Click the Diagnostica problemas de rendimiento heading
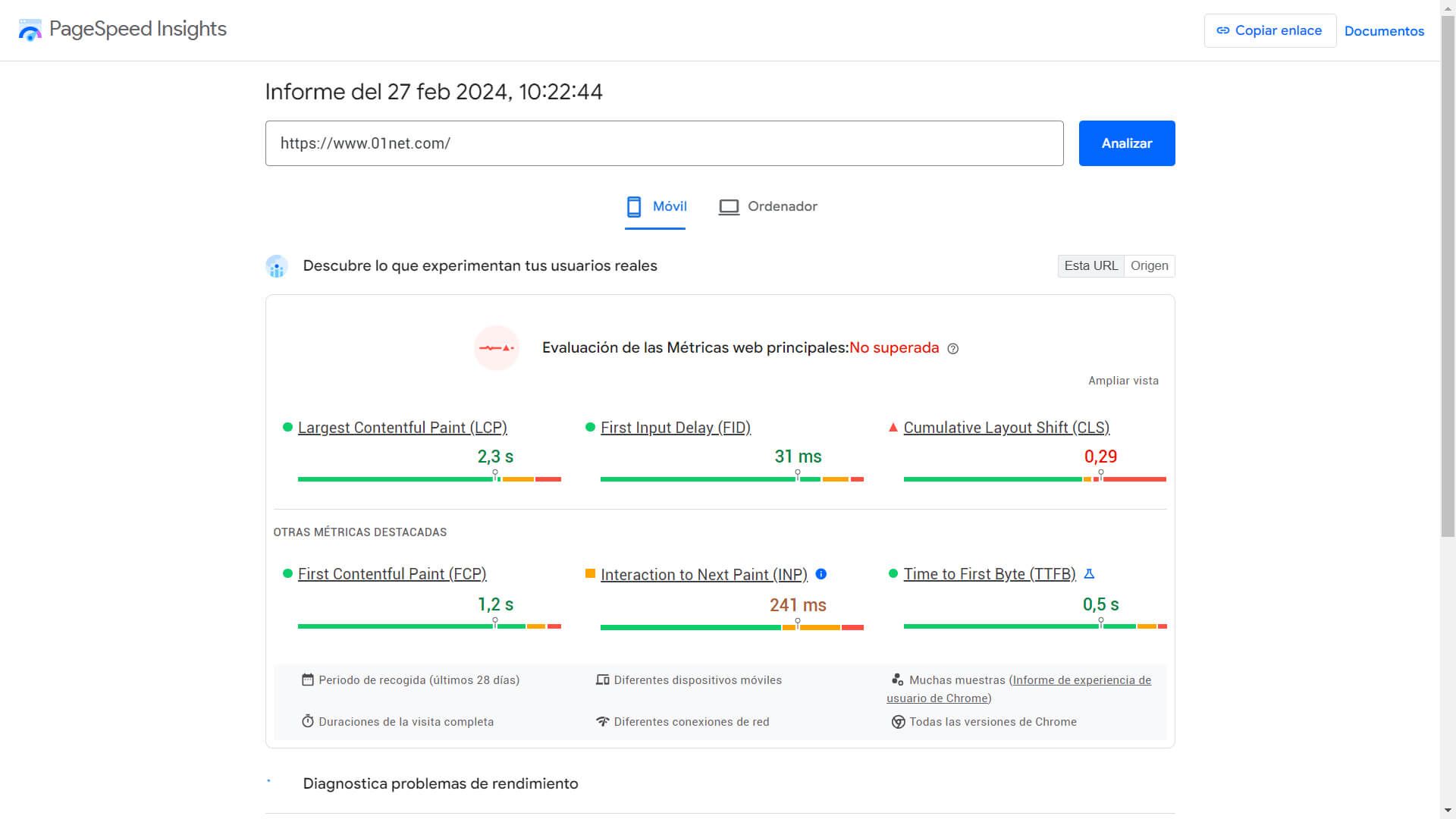The height and width of the screenshot is (819, 1456). click(441, 783)
